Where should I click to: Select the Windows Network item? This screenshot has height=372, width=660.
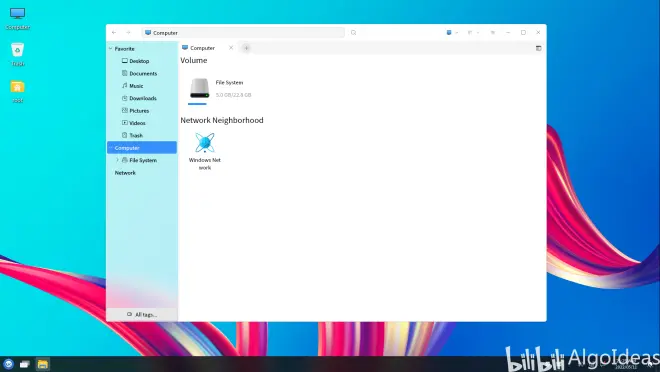click(x=205, y=151)
